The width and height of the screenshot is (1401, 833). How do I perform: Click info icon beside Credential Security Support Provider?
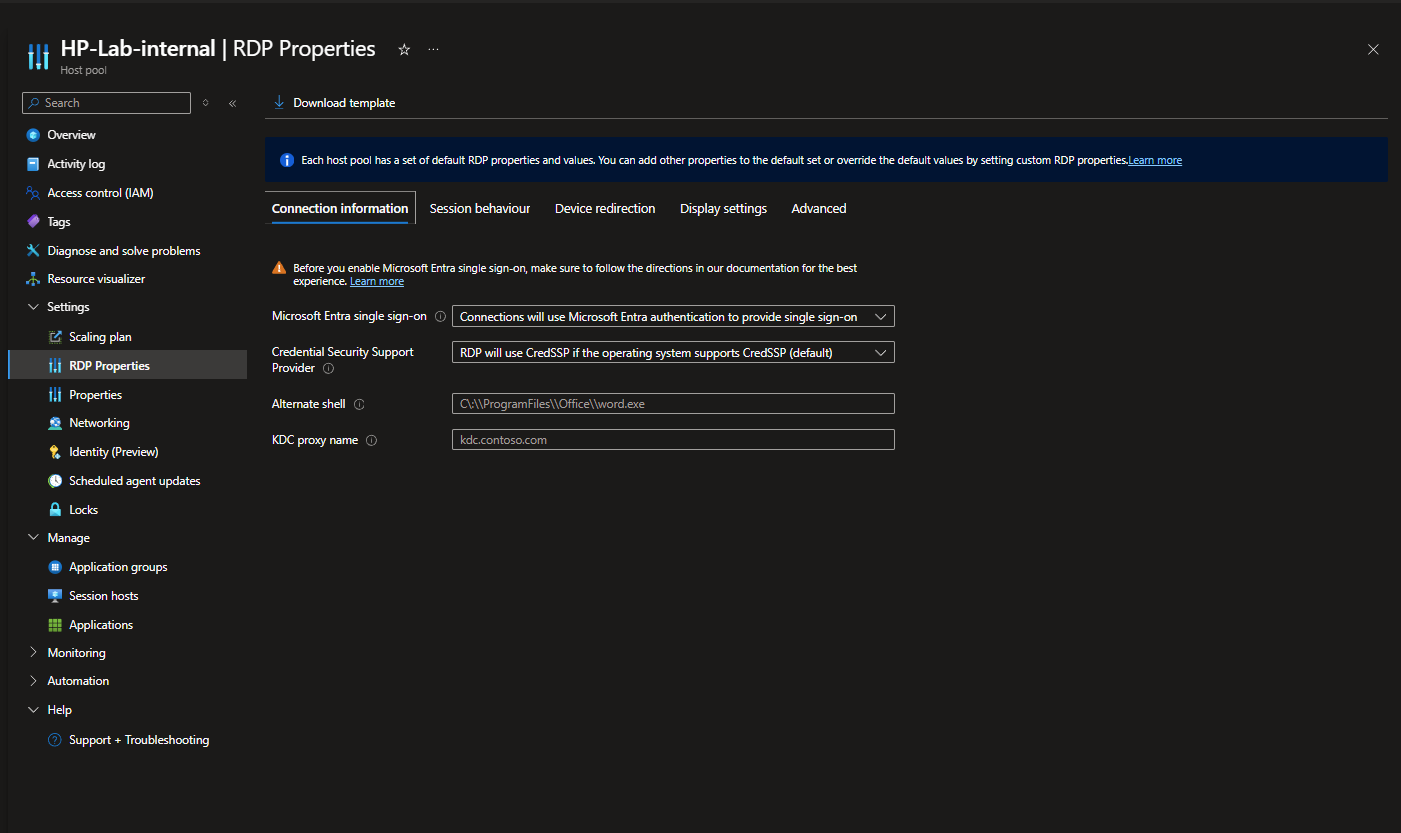pos(328,369)
